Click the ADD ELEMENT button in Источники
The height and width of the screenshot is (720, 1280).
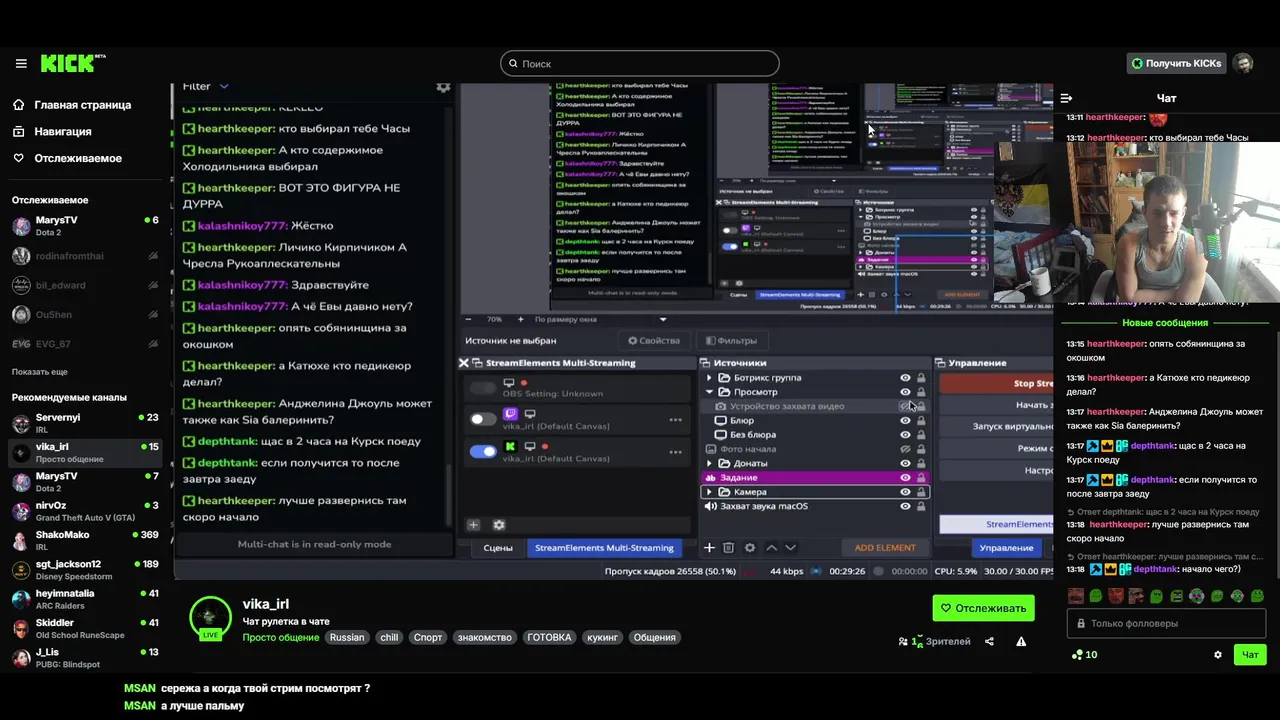click(x=885, y=548)
